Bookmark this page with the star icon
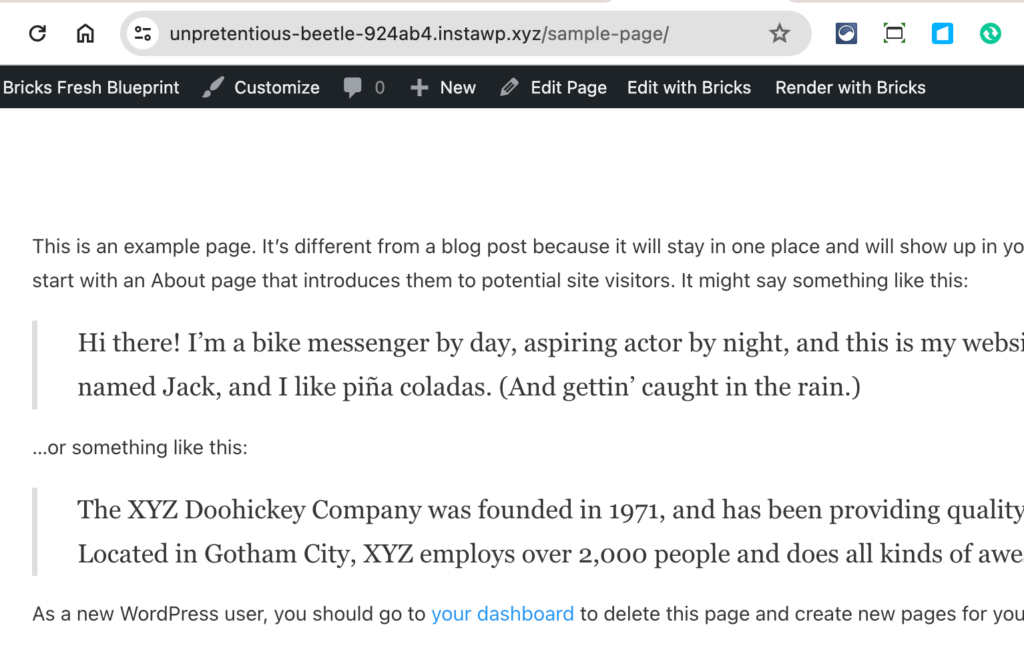This screenshot has width=1024, height=664. [779, 33]
